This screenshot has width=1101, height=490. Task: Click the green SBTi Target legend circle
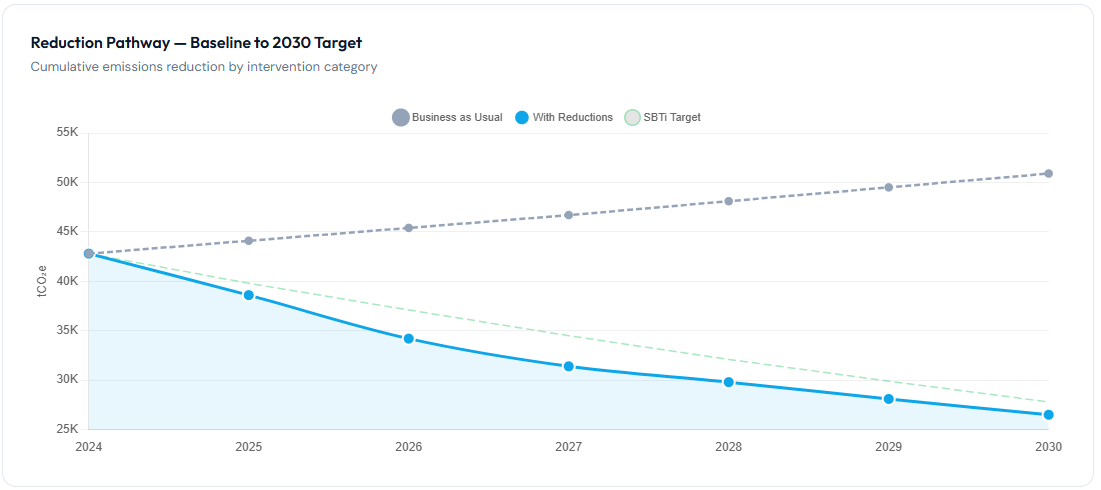tap(633, 117)
